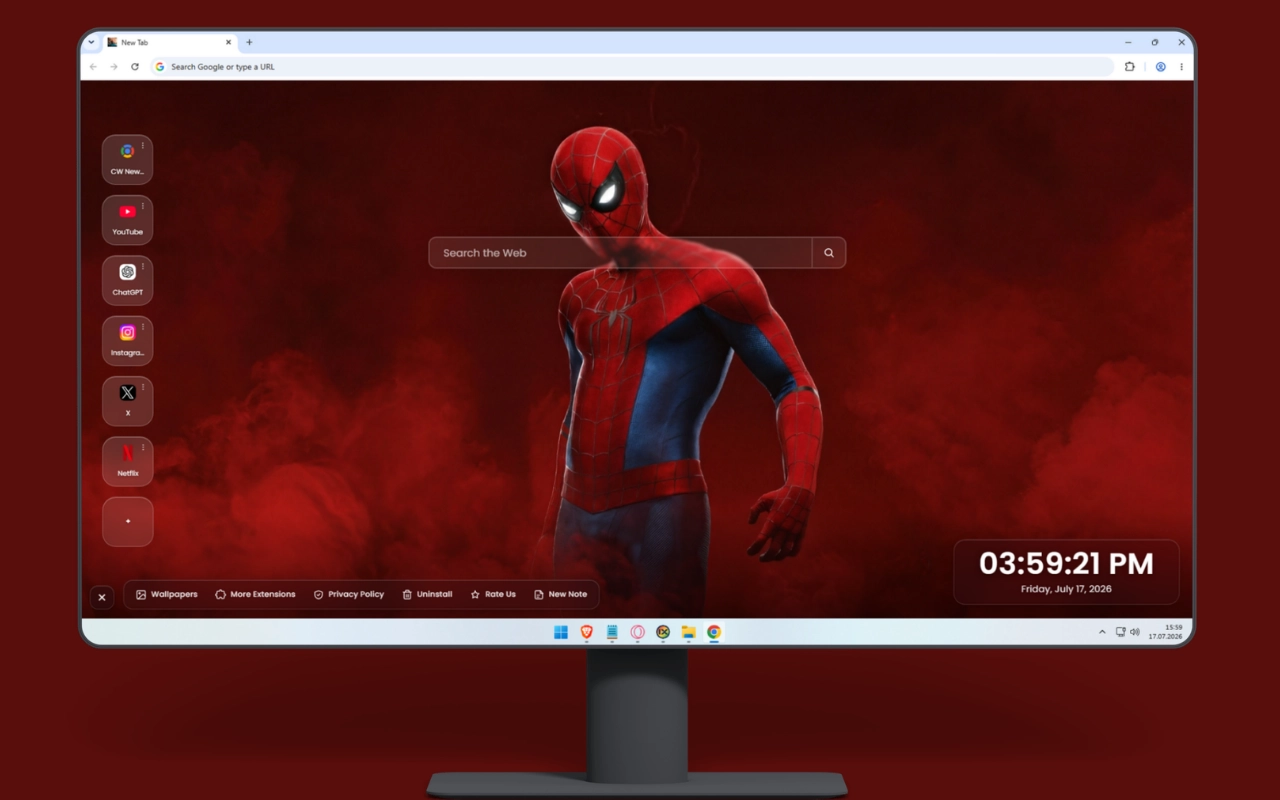Open the X shortcut tile
The width and height of the screenshot is (1280, 800).
click(x=127, y=401)
